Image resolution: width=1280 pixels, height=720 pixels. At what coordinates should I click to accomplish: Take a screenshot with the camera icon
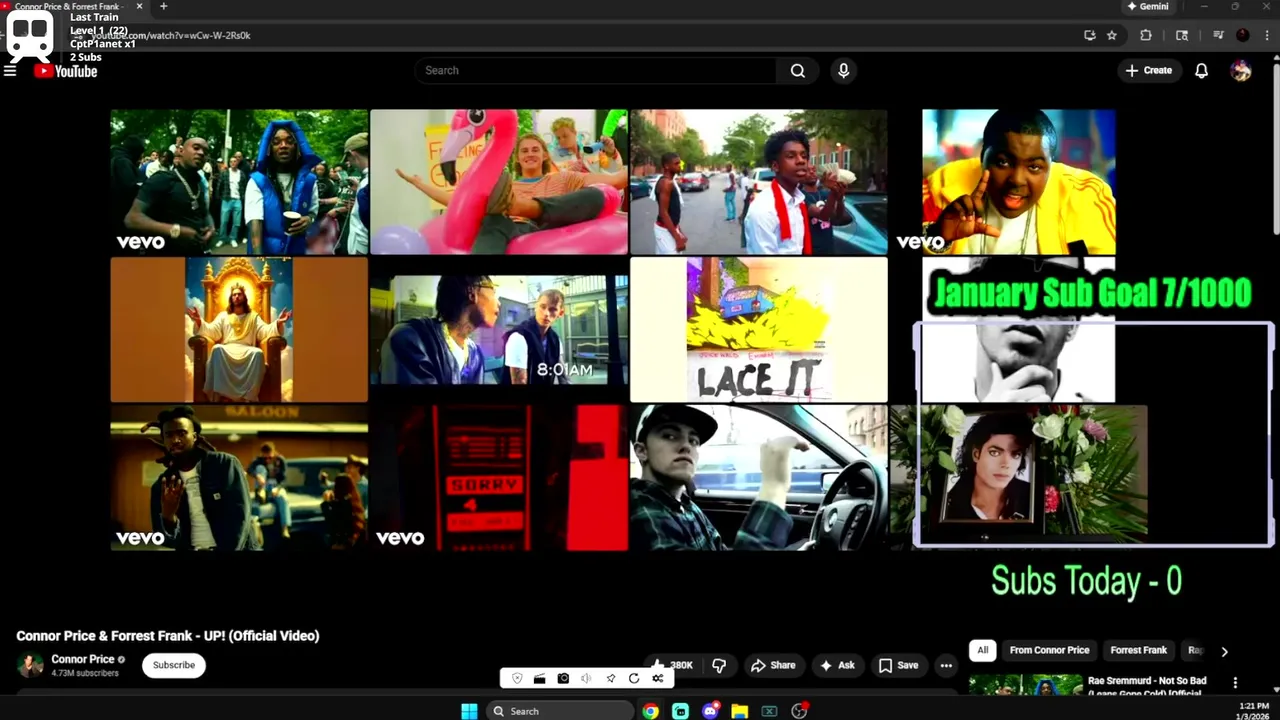pyautogui.click(x=563, y=678)
